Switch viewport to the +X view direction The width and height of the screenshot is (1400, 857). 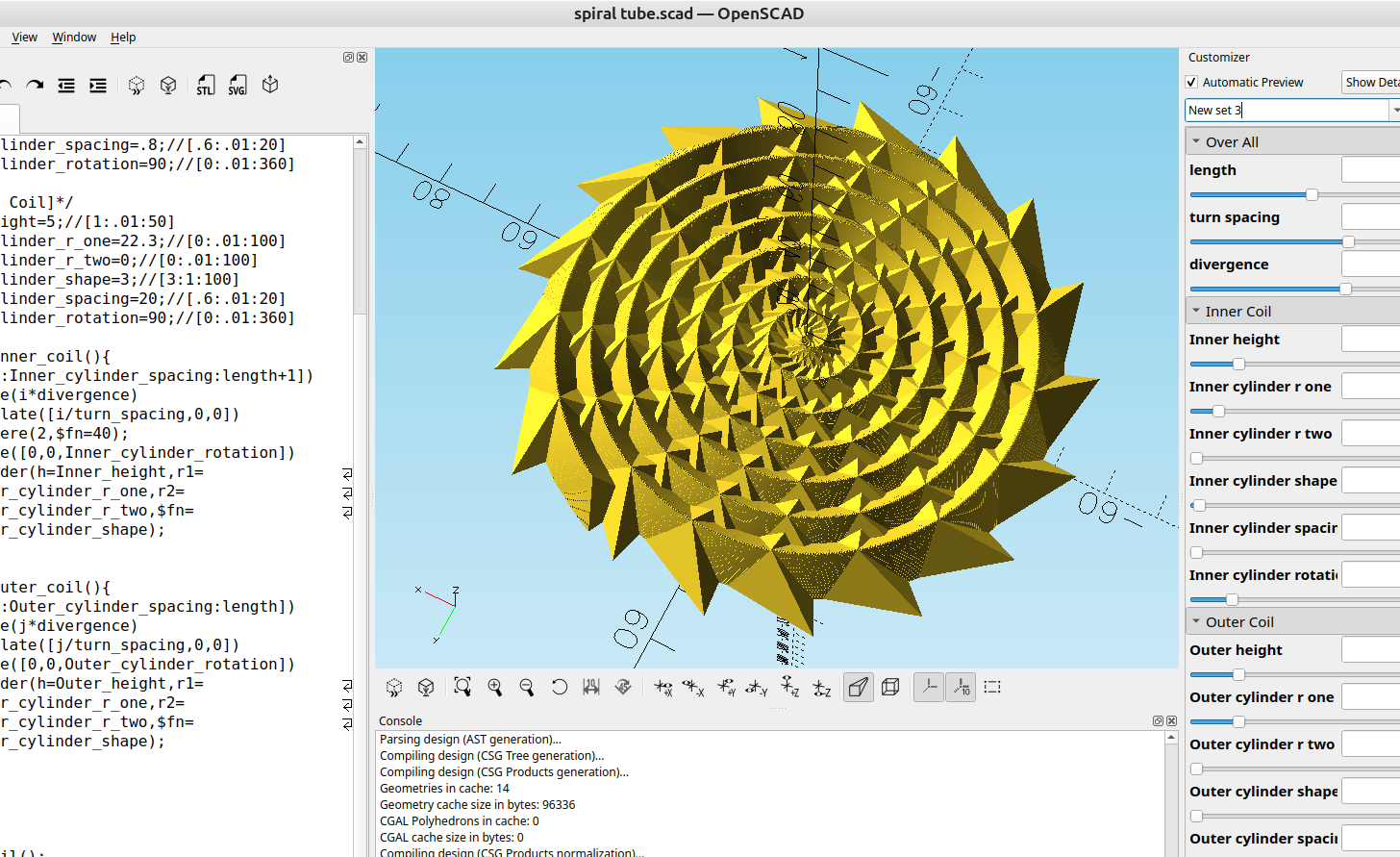point(663,687)
